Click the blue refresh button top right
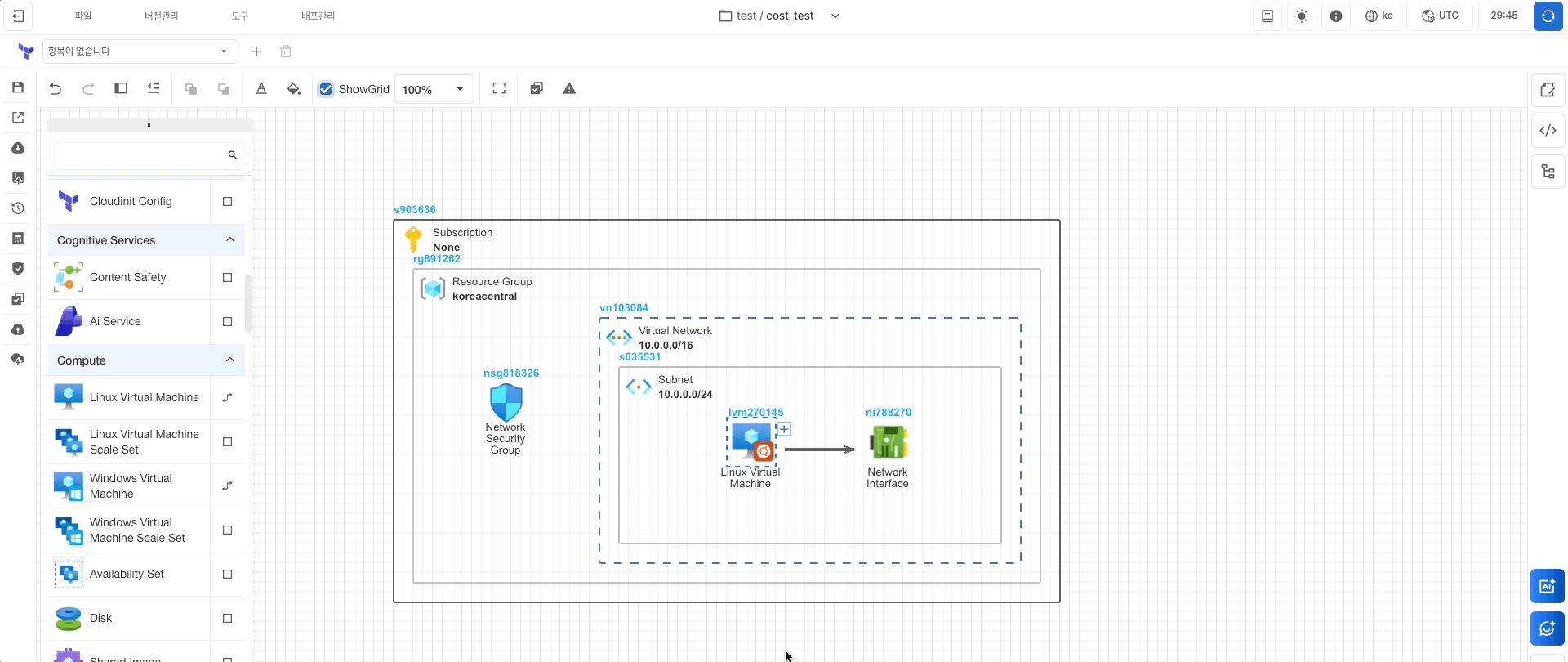 1548,16
